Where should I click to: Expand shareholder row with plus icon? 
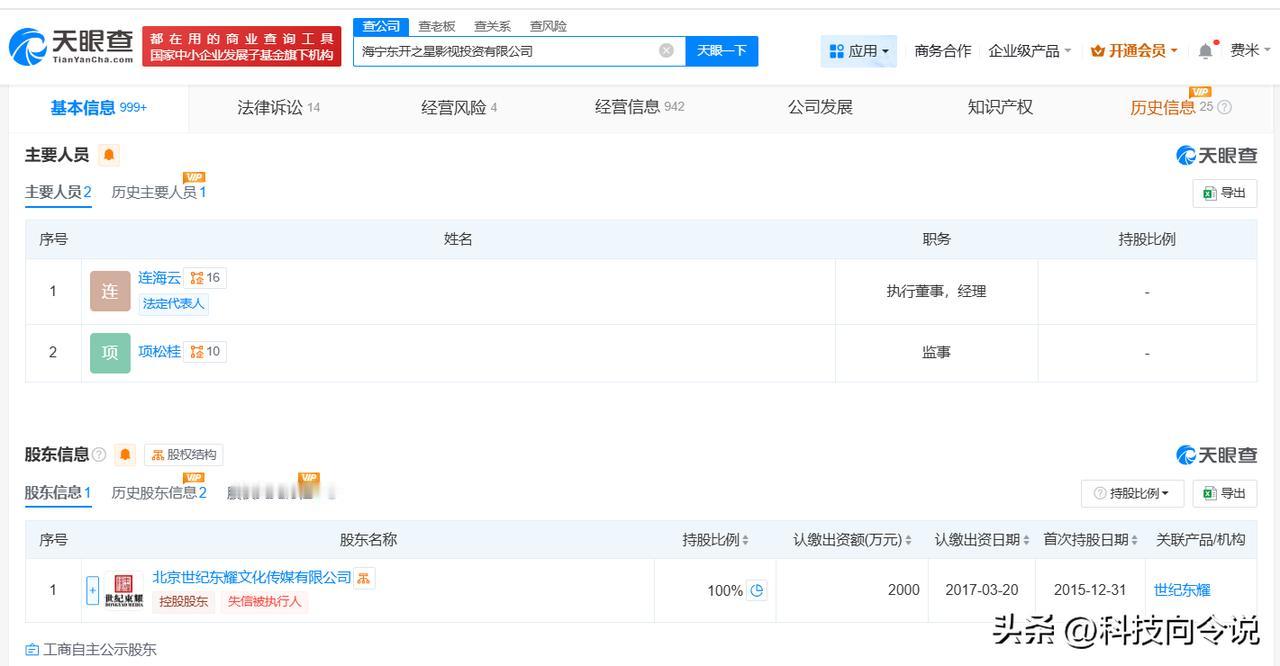93,590
